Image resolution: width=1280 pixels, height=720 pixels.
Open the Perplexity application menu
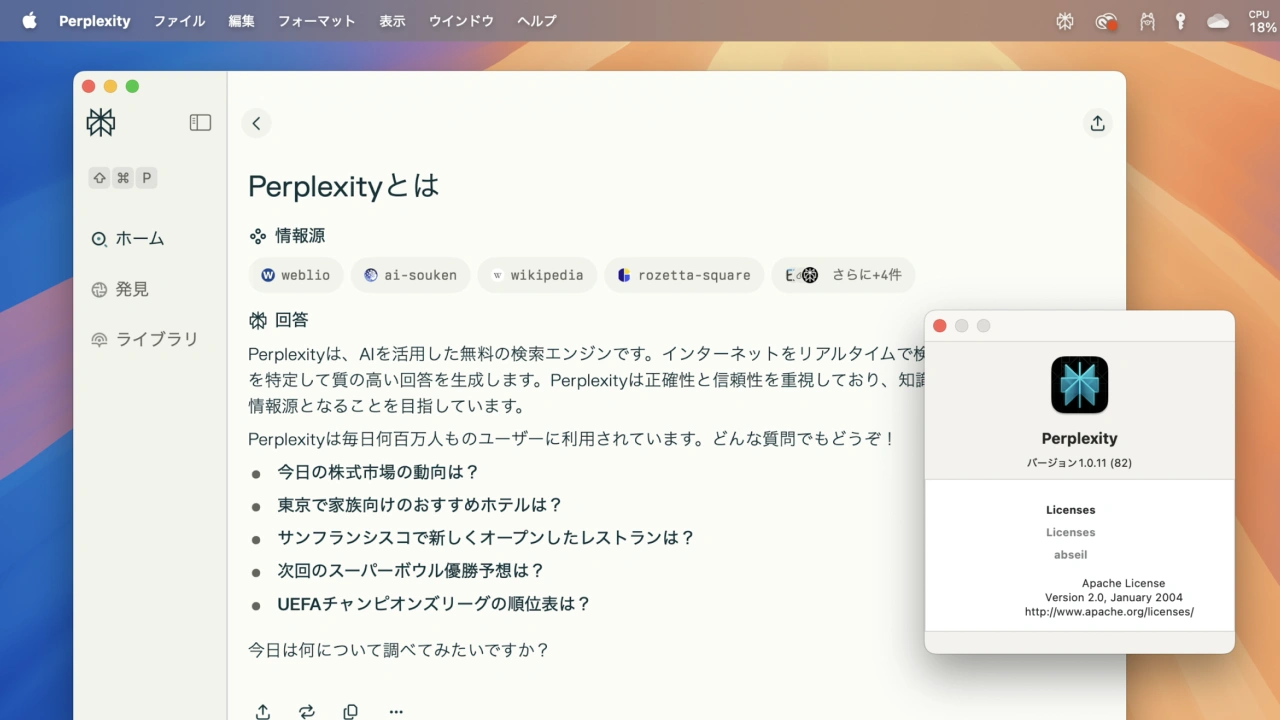tap(95, 20)
